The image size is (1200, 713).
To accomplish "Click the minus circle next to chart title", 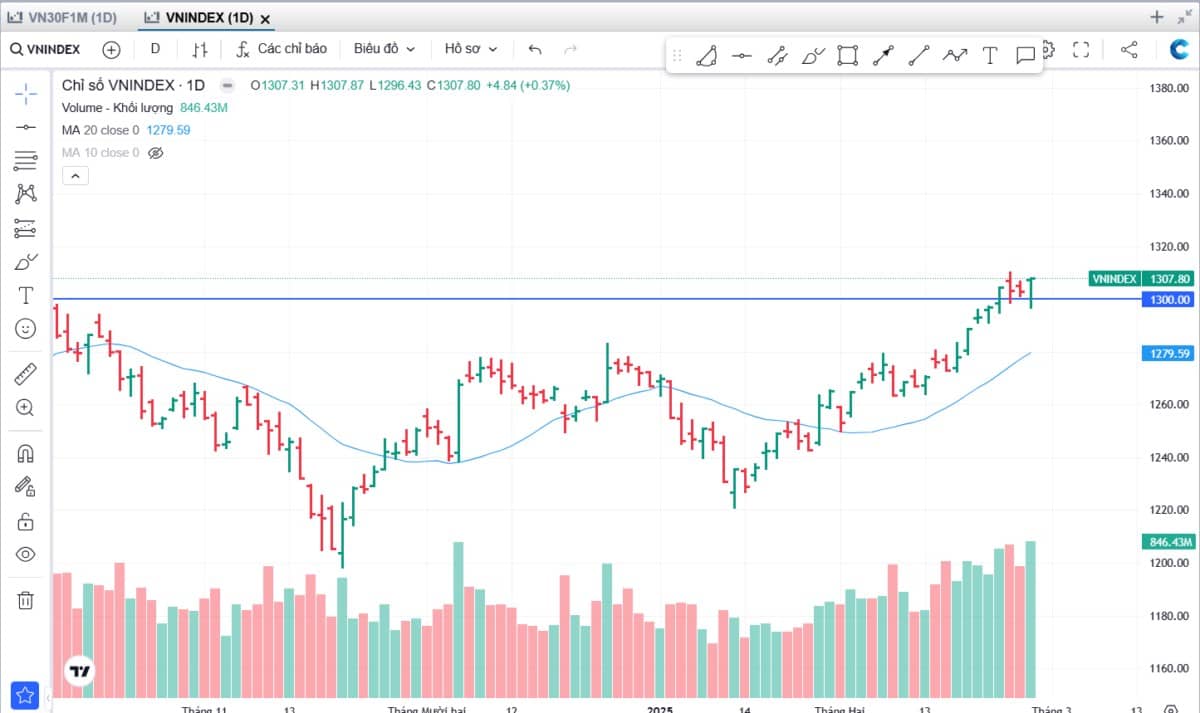I will pyautogui.click(x=227, y=86).
